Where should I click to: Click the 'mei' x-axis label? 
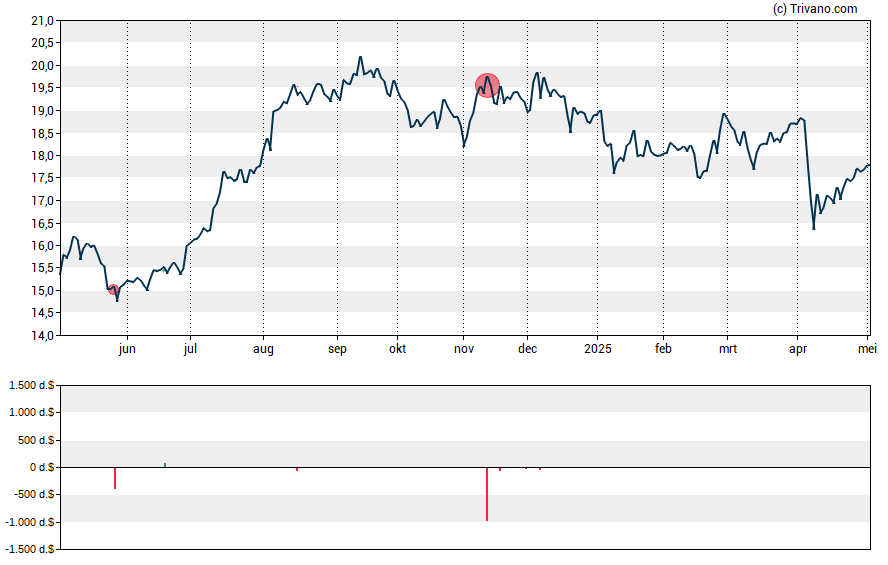(867, 349)
